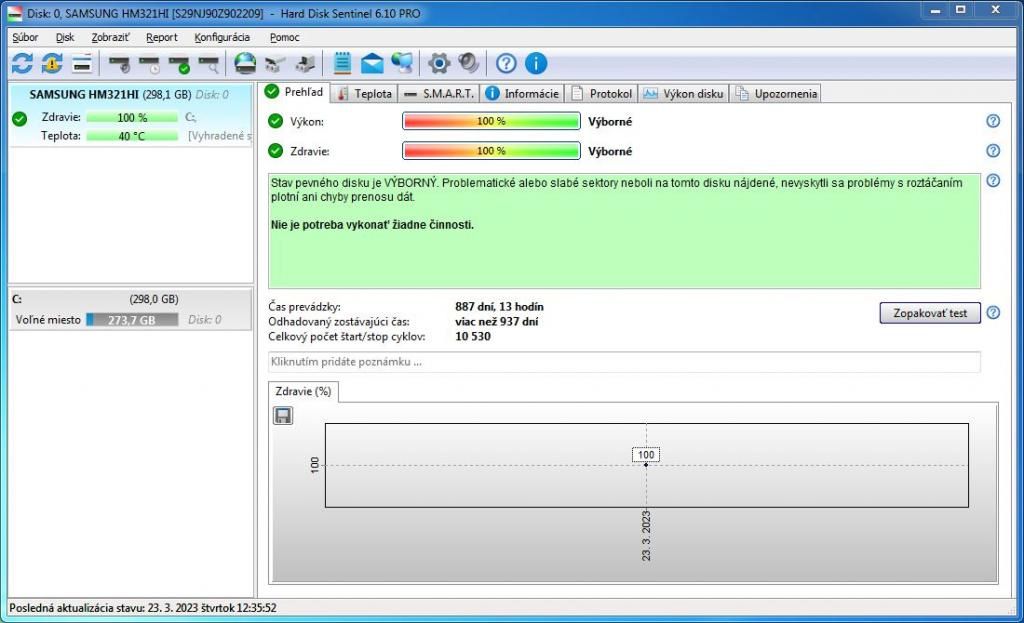Click the blue notepad report icon
Screen dimensions: 1024x623
pyautogui.click(x=342, y=64)
